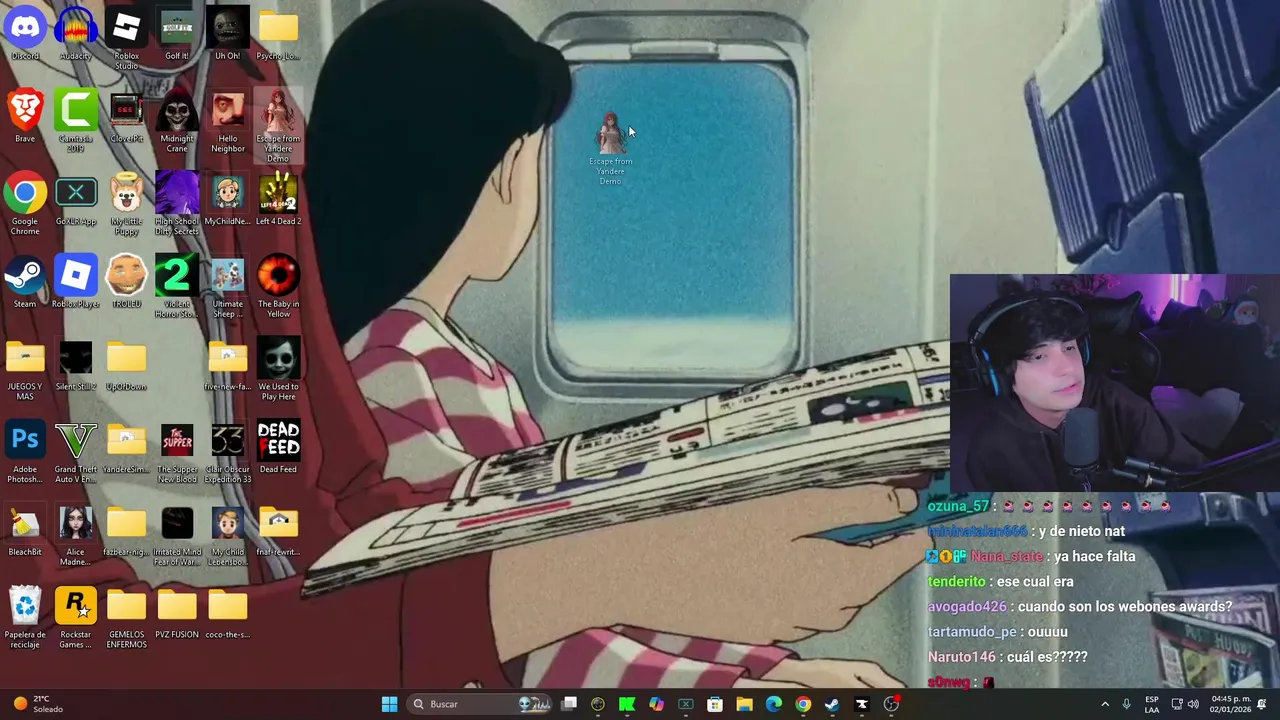Viewport: 1280px width, 720px height.
Task: Select the GEMELOS ENFERMOS folder
Action: click(x=126, y=618)
